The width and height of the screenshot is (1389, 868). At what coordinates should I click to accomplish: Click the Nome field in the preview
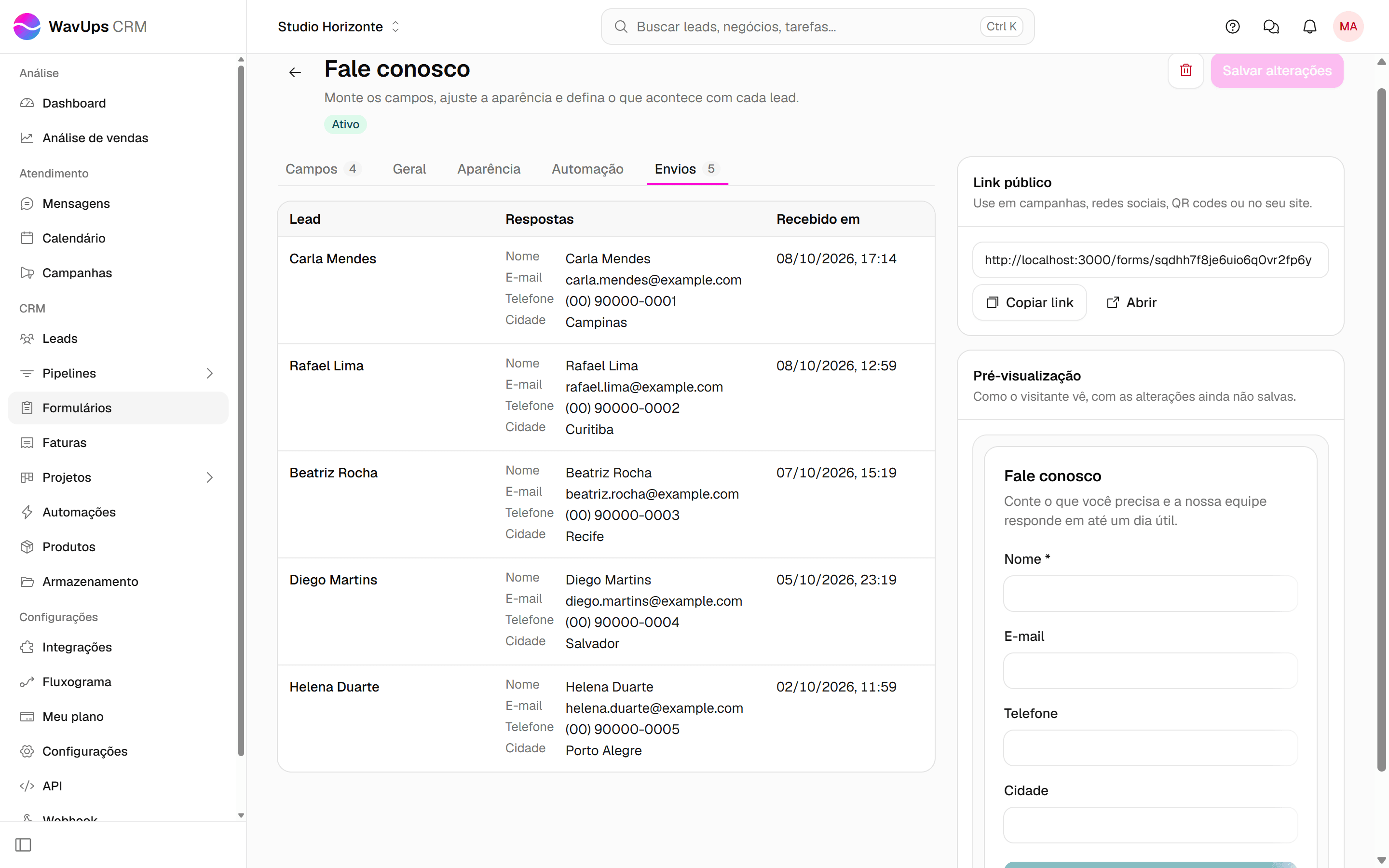click(x=1150, y=594)
